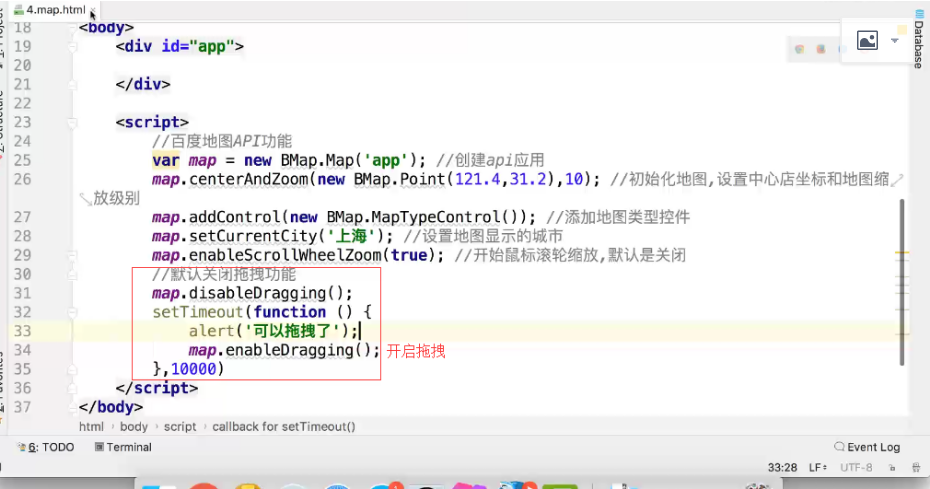The height and width of the screenshot is (489, 930).
Task: Close the 4.map.html tab
Action: [x=93, y=11]
